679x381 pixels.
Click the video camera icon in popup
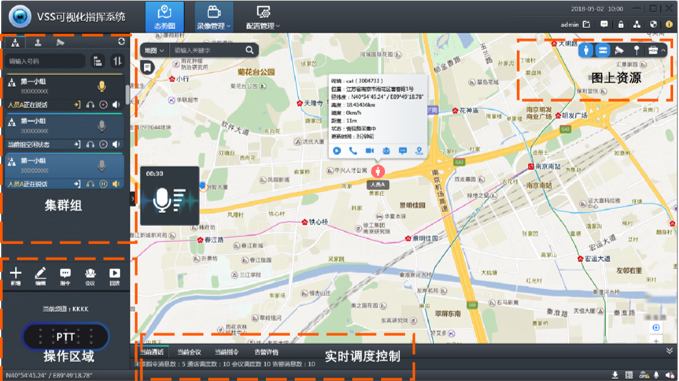tap(369, 151)
